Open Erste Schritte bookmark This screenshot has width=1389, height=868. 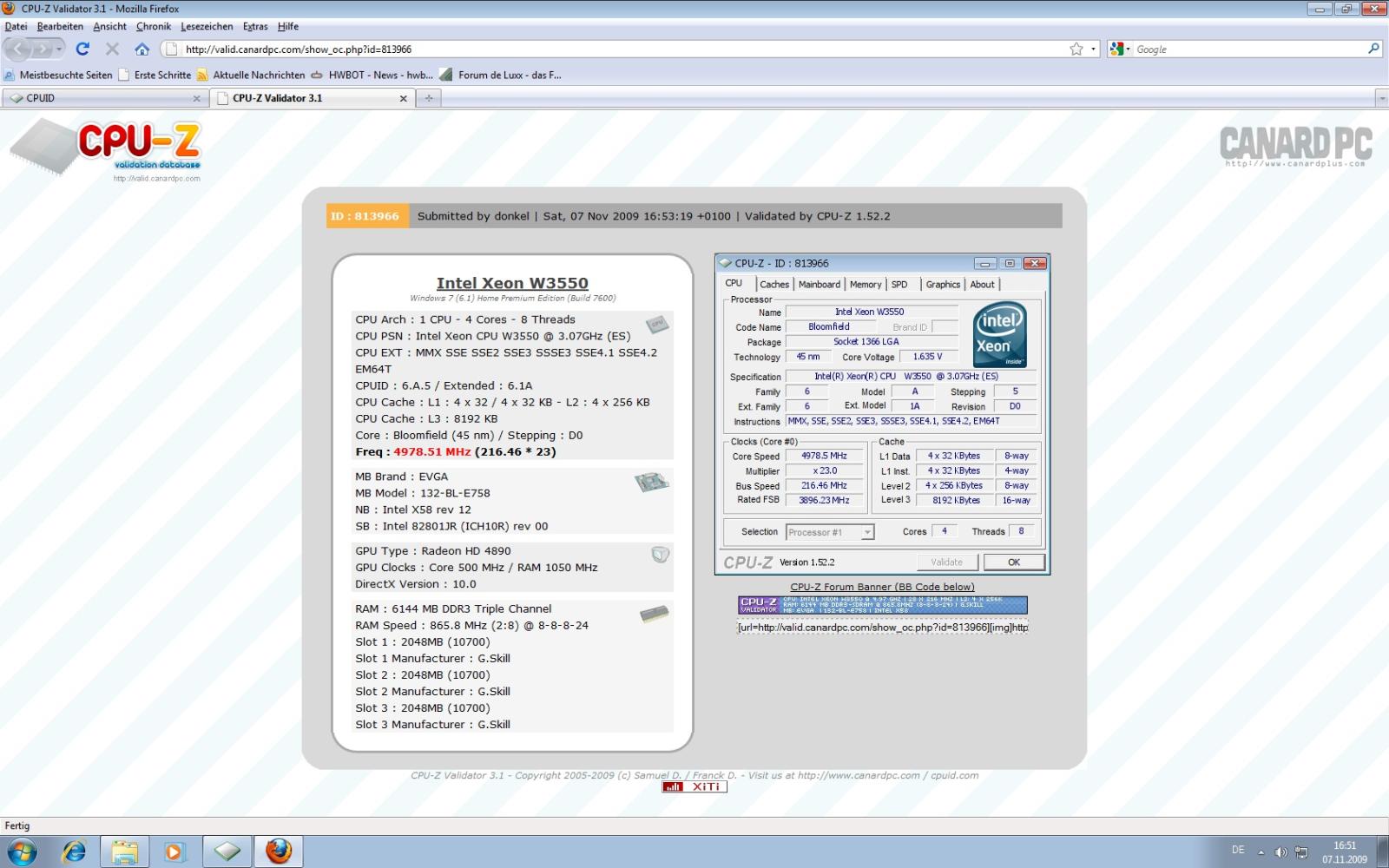(x=155, y=76)
